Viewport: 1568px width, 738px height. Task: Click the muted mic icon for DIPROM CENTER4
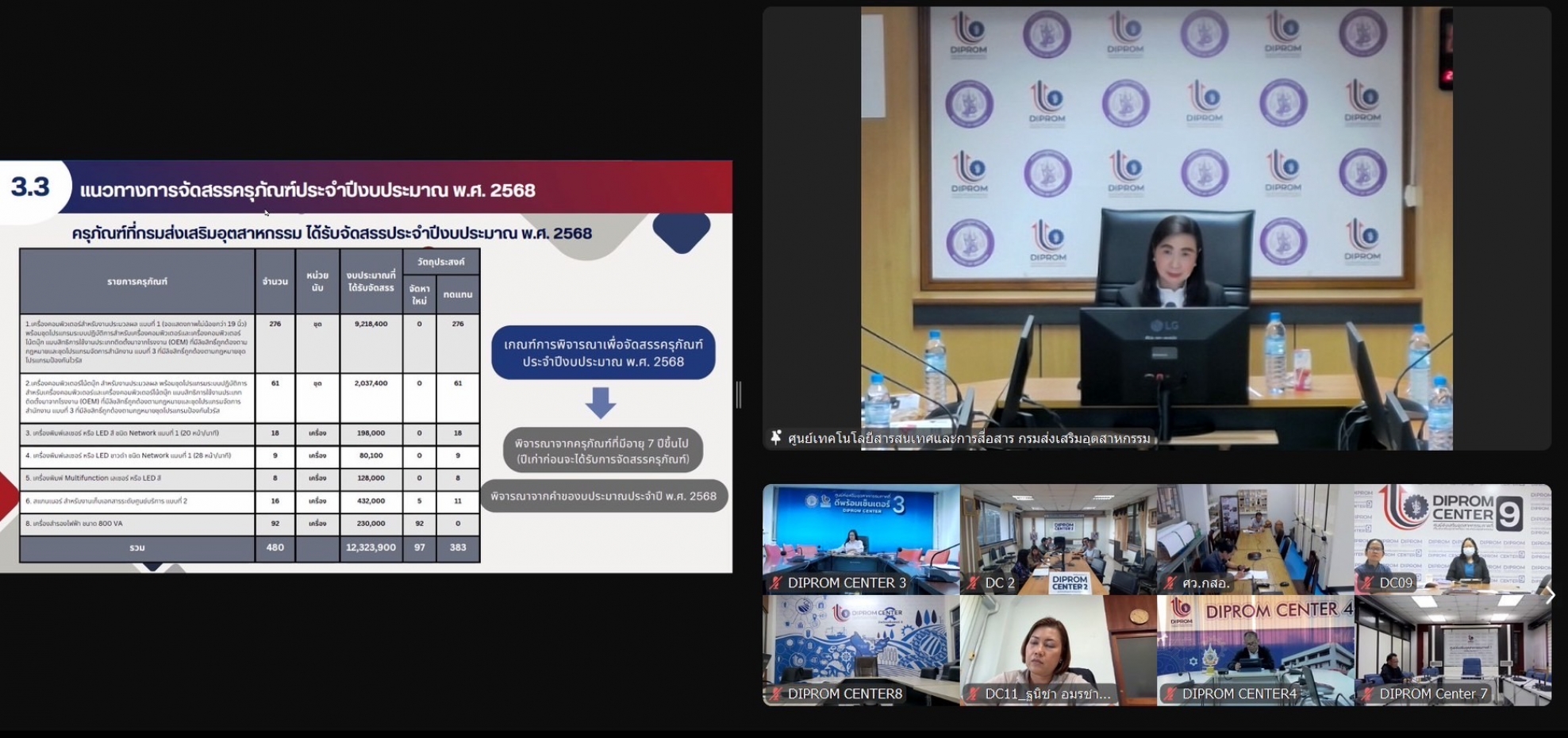1170,694
